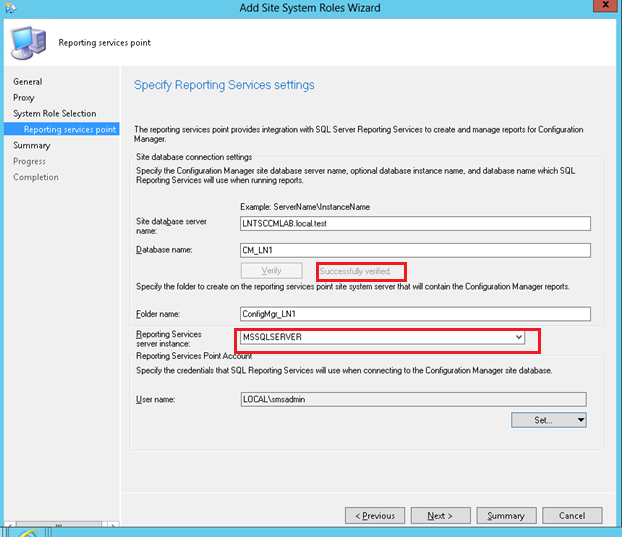
Task: Open the General wizard step
Action: [27, 82]
